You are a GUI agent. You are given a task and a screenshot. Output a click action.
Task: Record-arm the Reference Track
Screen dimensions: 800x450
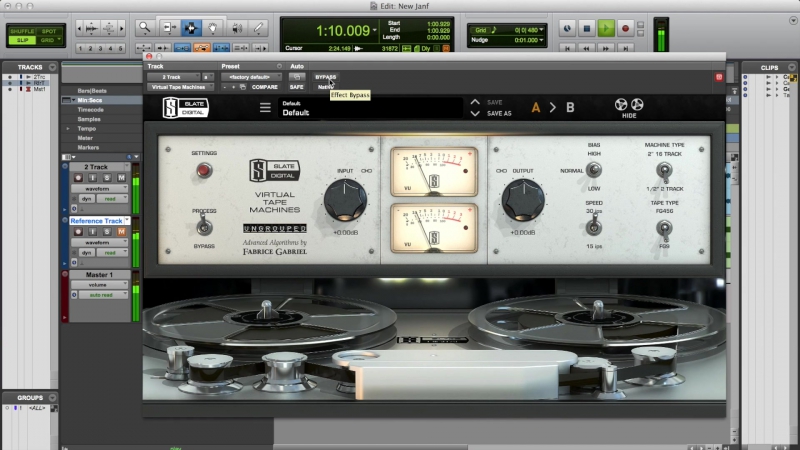[78, 232]
